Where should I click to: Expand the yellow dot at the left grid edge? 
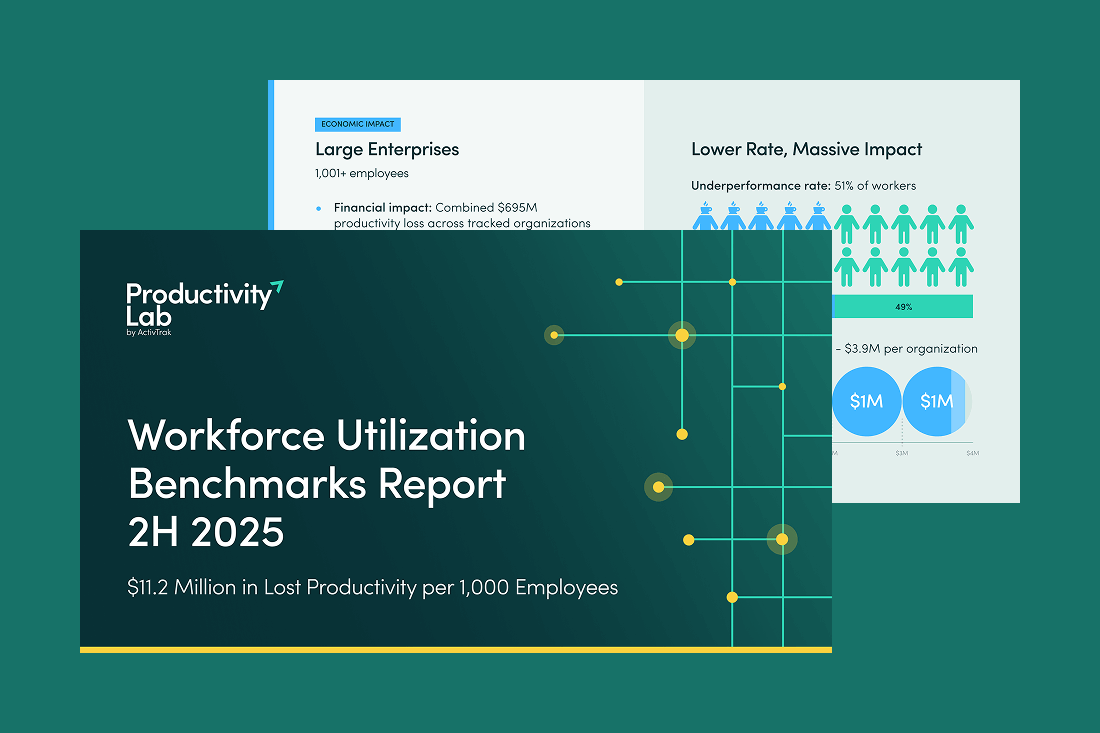coord(554,335)
